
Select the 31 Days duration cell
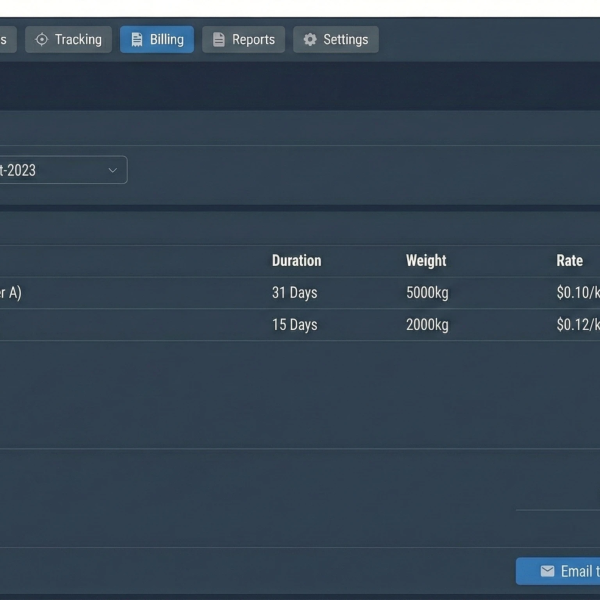tap(294, 293)
